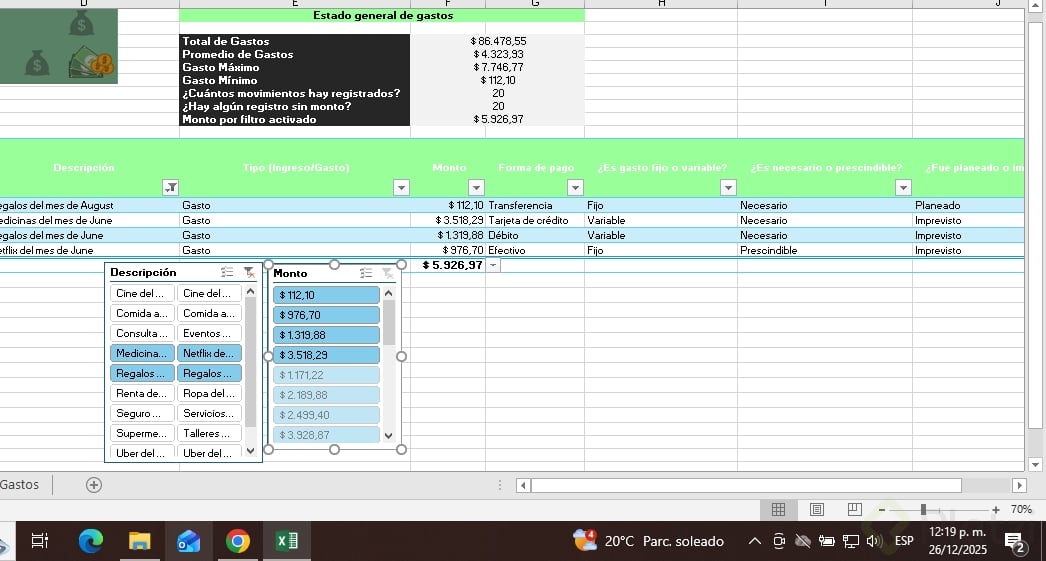Click vertical scrollbar down arrow

click(1035, 464)
